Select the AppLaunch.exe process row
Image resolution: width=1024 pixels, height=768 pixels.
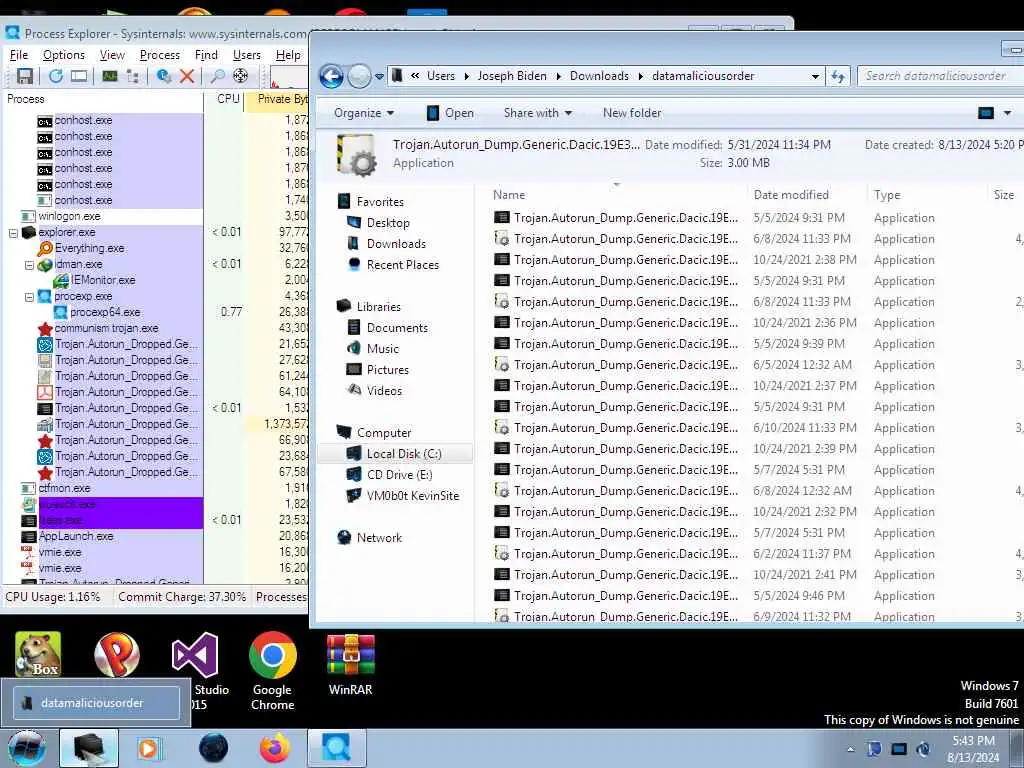coord(76,536)
